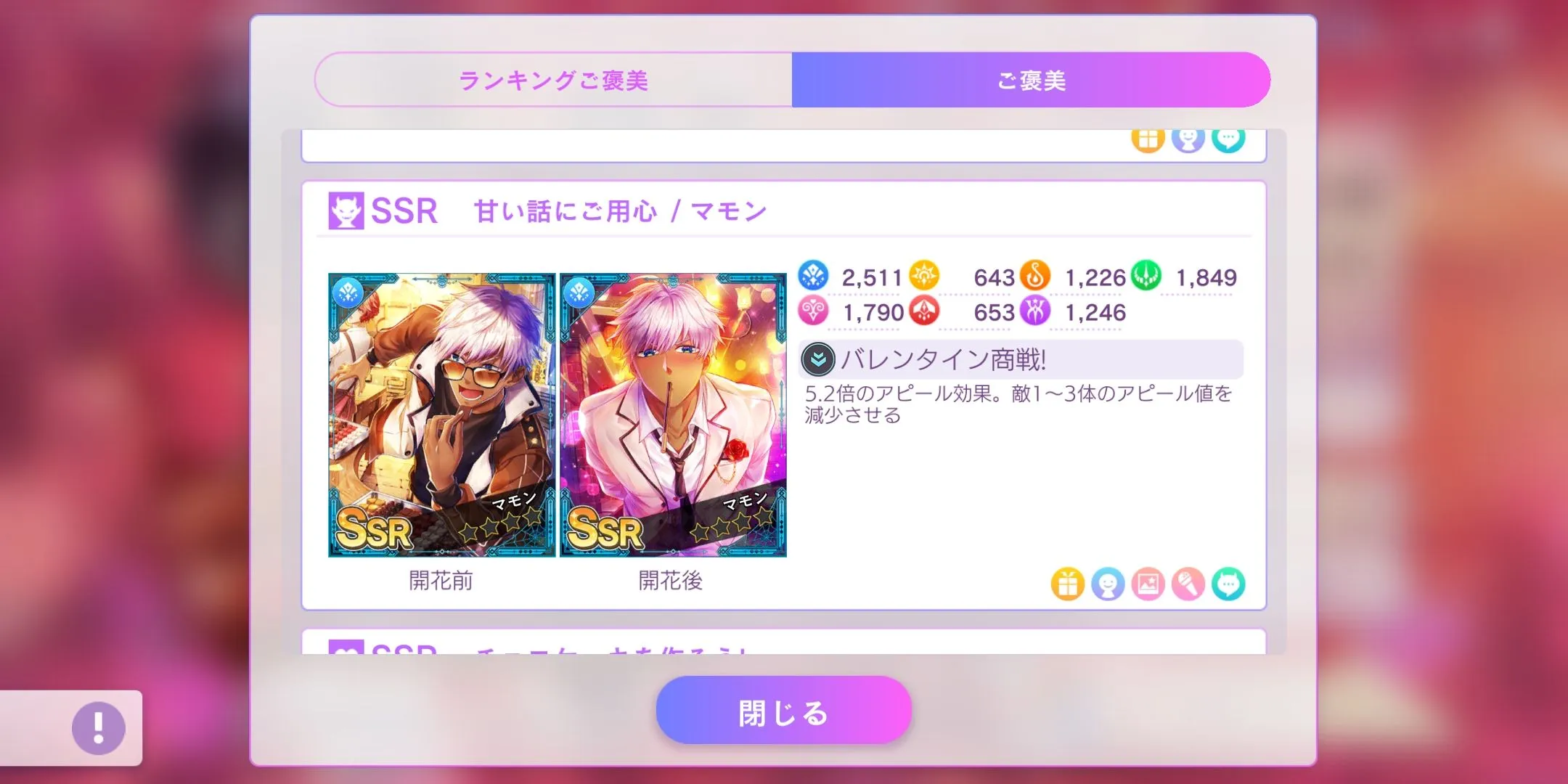Click the yellow gift box reward icon
Image resolution: width=1568 pixels, height=784 pixels.
1068,584
